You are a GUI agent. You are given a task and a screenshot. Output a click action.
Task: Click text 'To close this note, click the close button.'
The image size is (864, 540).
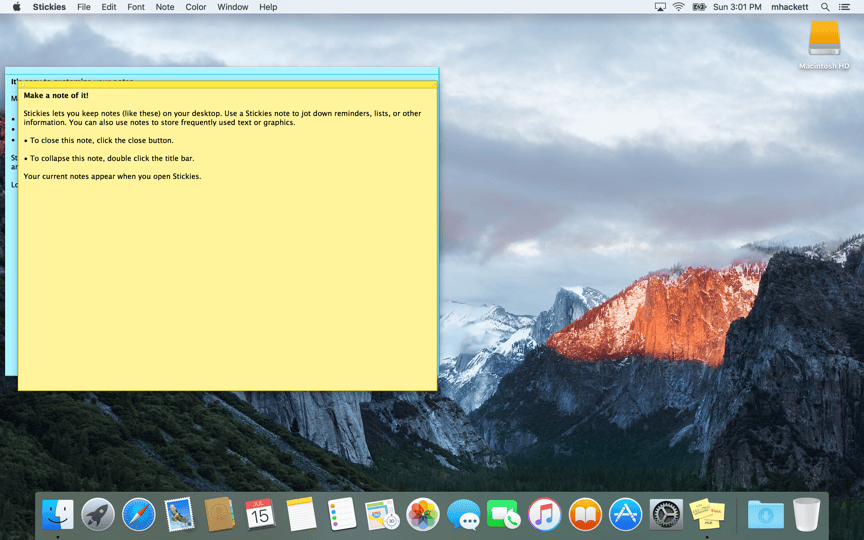(x=99, y=141)
